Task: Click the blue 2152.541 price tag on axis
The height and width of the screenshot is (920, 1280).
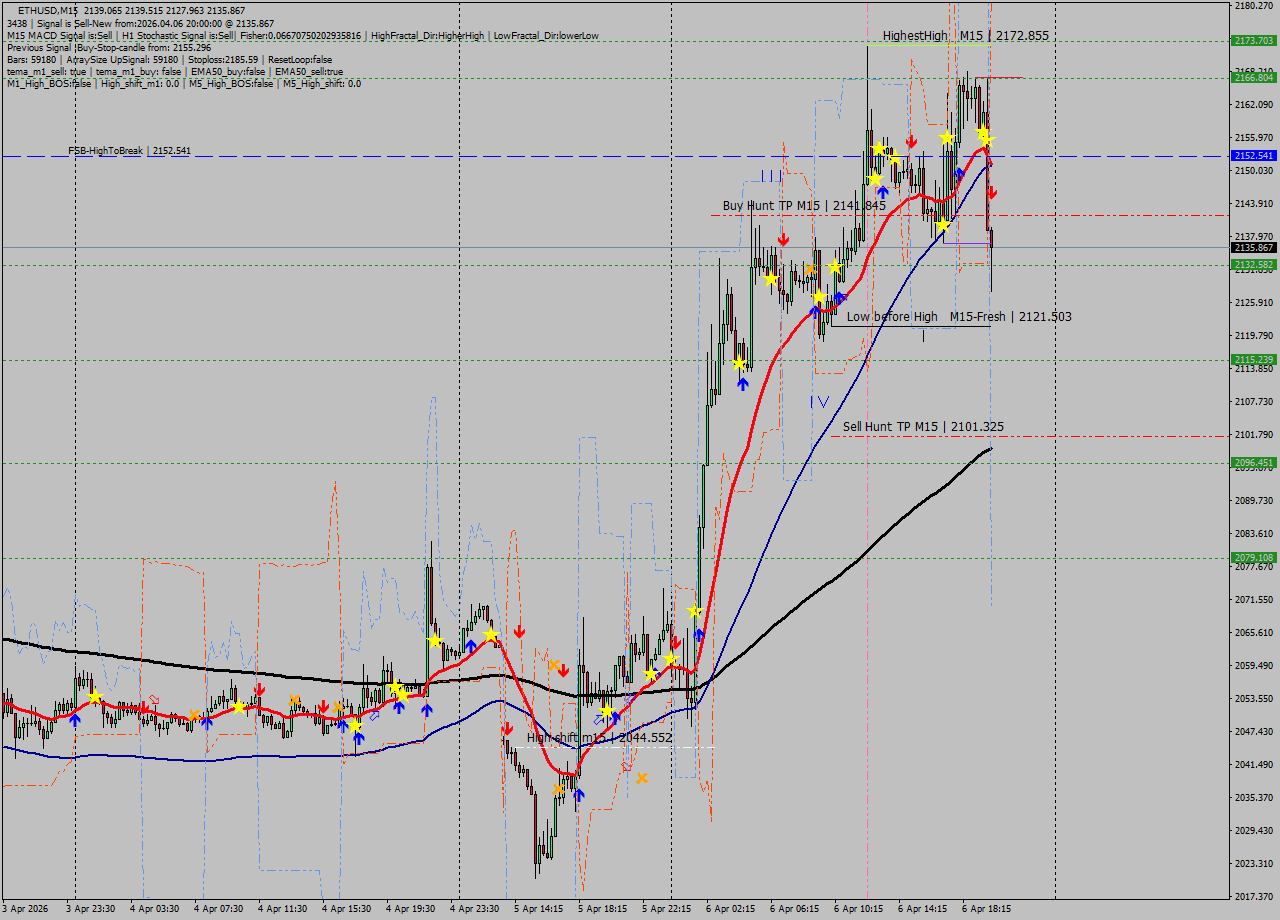Action: (1253, 156)
